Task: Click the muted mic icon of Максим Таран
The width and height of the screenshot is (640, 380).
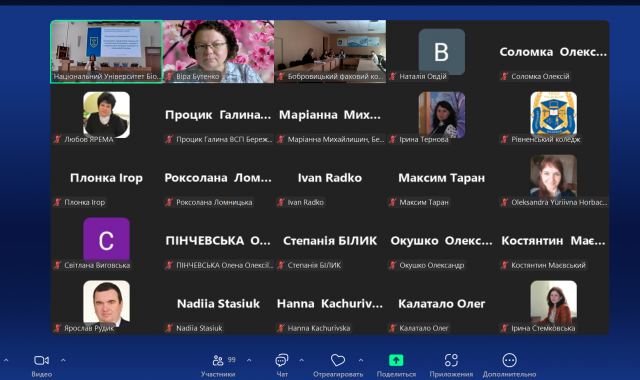Action: (393, 202)
